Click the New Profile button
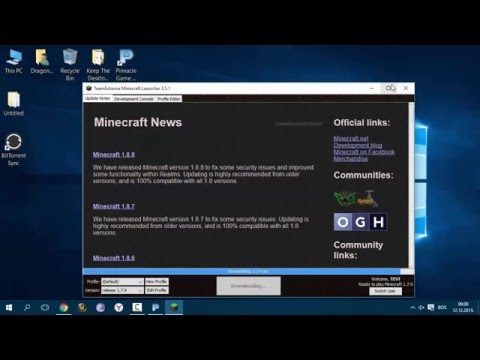Image resolution: width=480 pixels, height=360 pixels. tap(157, 282)
